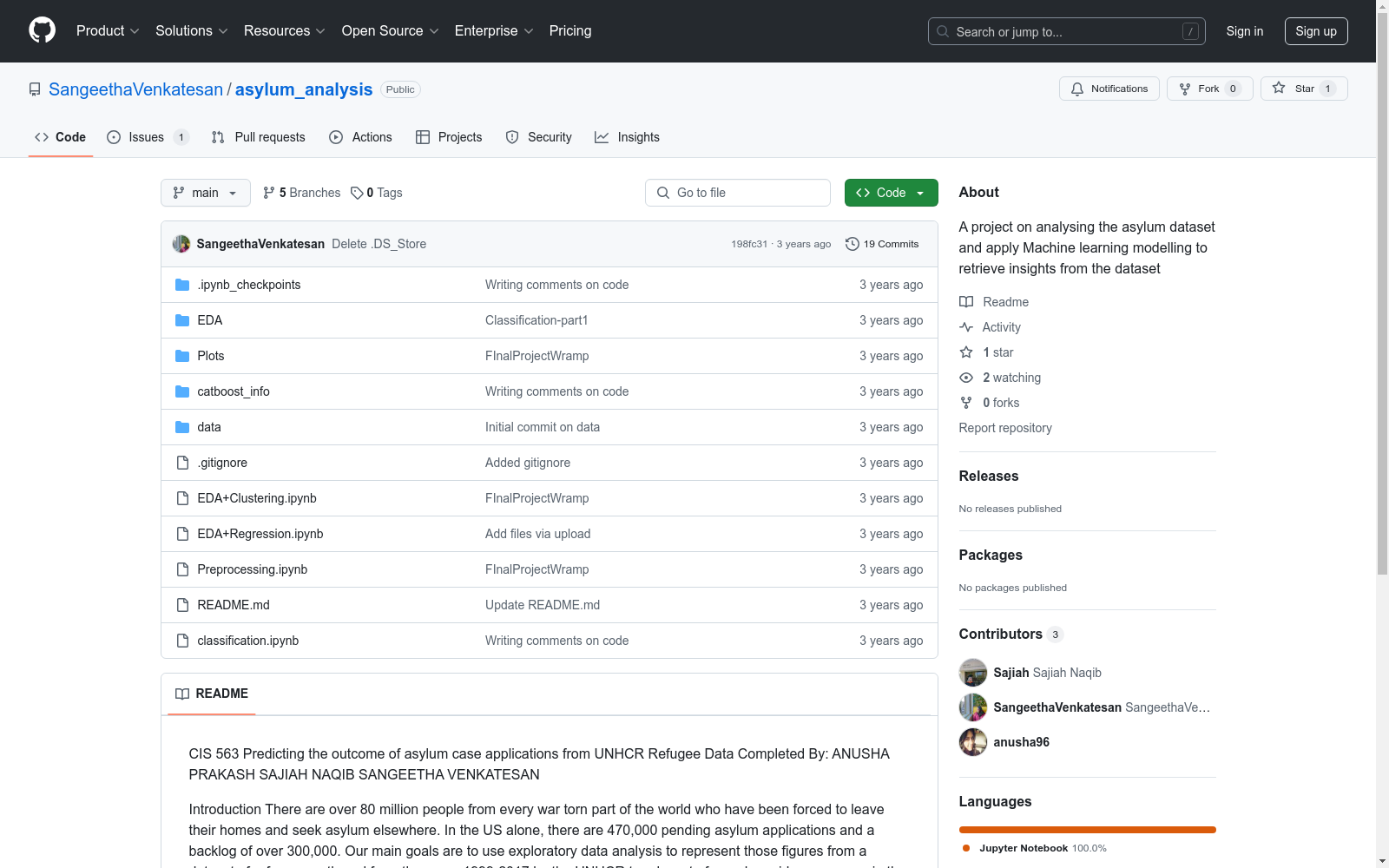Select the Code tab

(x=61, y=137)
